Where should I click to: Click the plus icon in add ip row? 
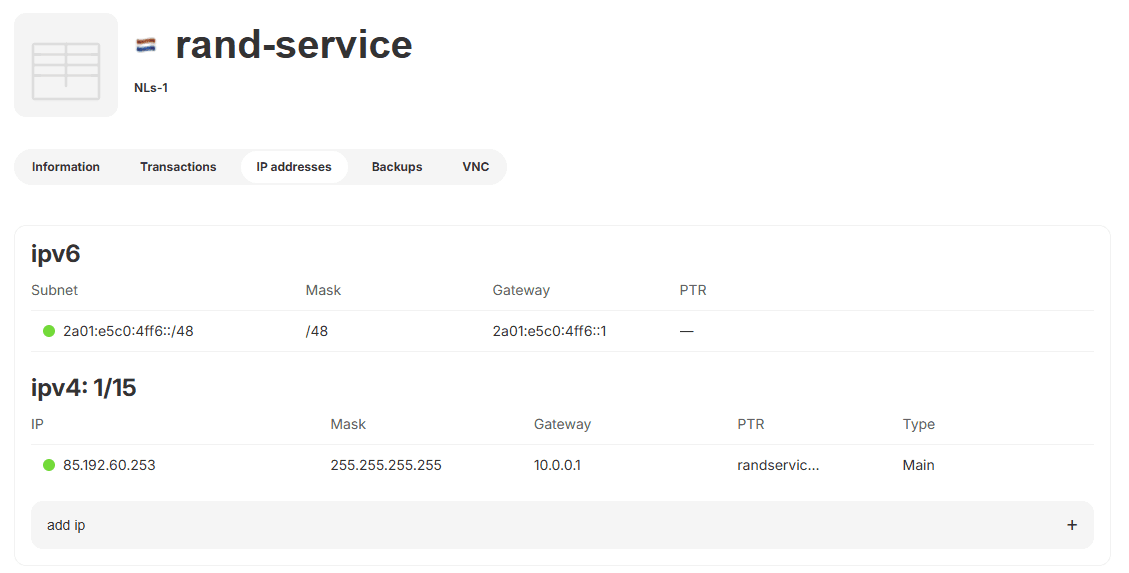(1072, 525)
